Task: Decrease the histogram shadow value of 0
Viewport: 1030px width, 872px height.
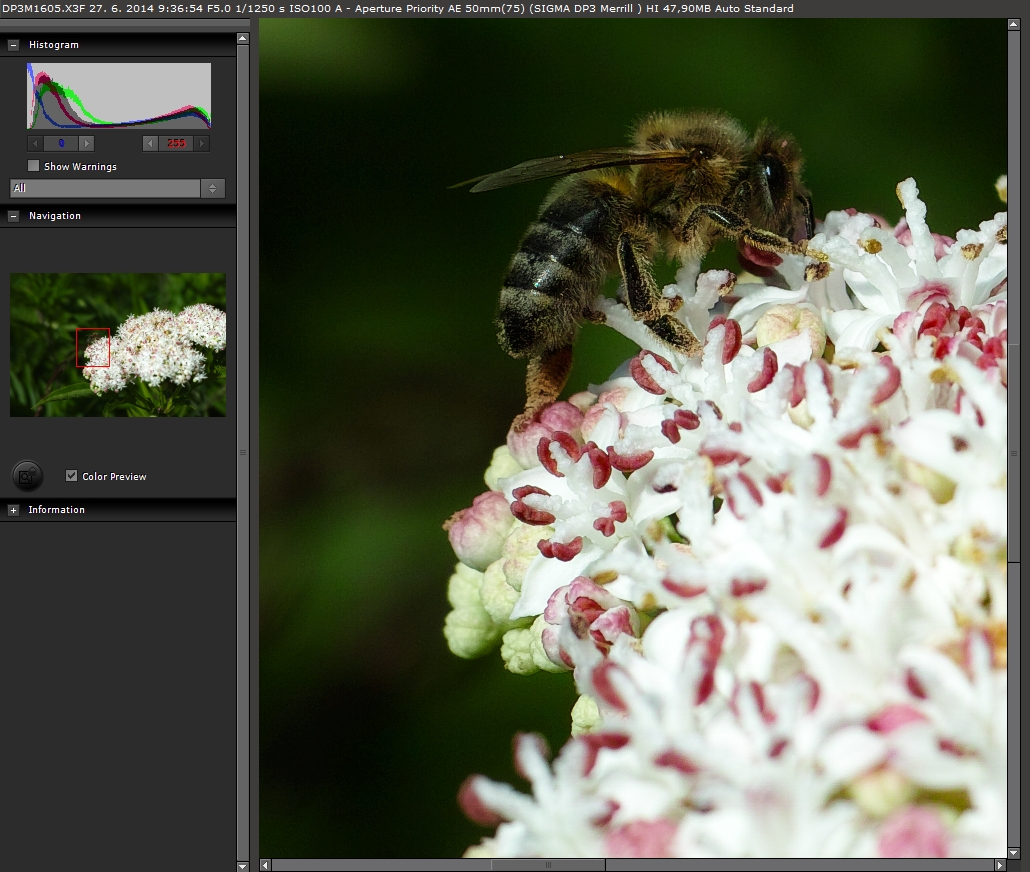Action: pyautogui.click(x=35, y=143)
